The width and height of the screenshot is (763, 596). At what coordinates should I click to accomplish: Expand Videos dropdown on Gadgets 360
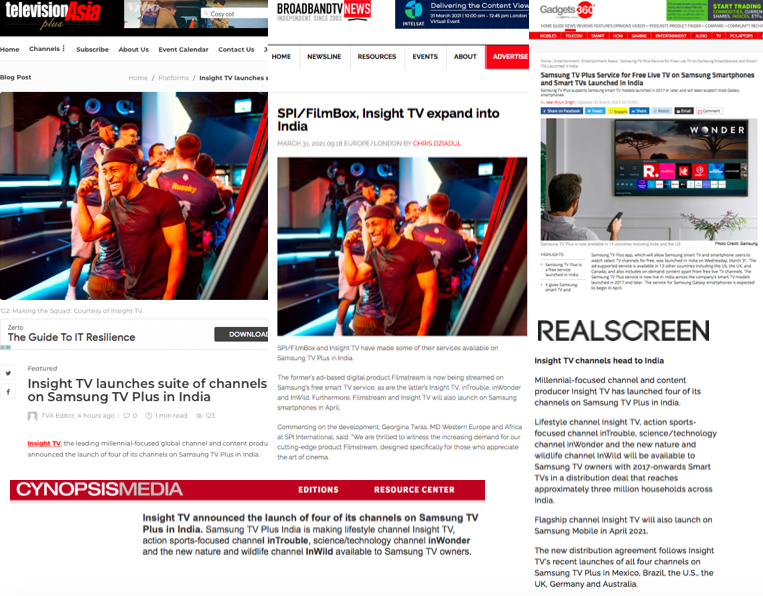click(x=647, y=26)
